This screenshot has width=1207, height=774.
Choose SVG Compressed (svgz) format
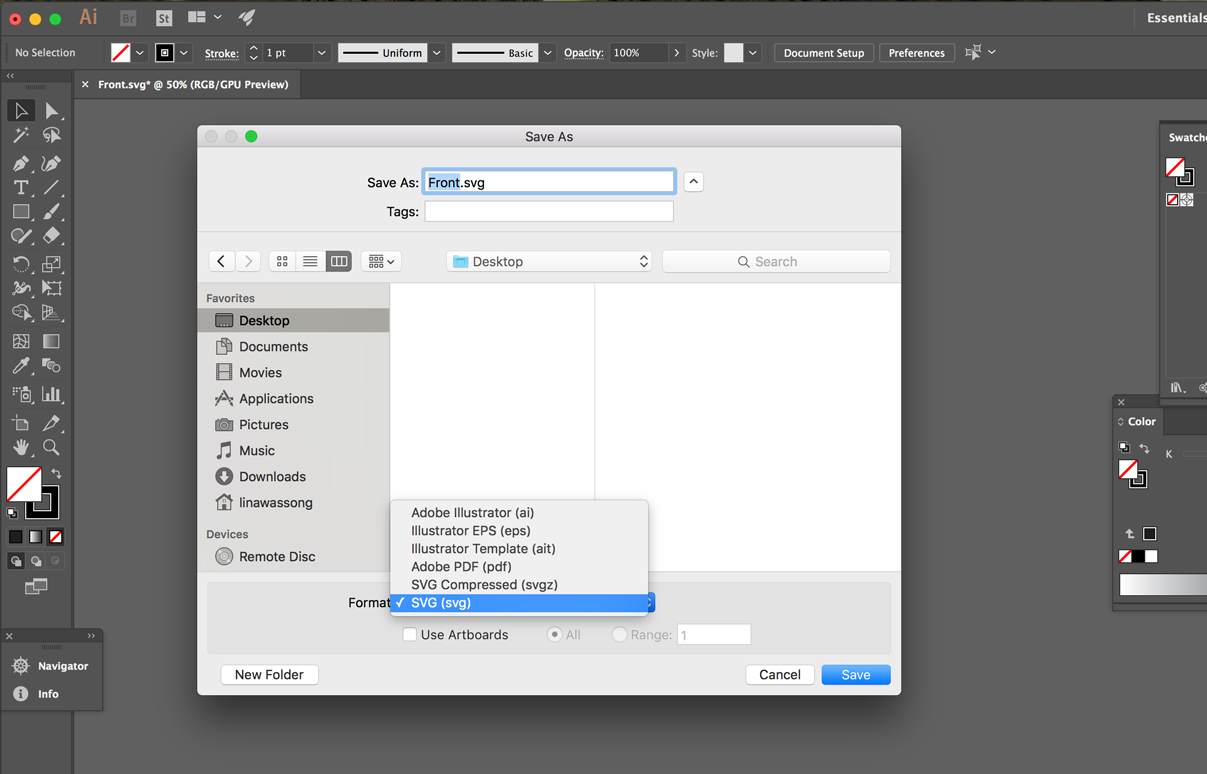pos(519,585)
